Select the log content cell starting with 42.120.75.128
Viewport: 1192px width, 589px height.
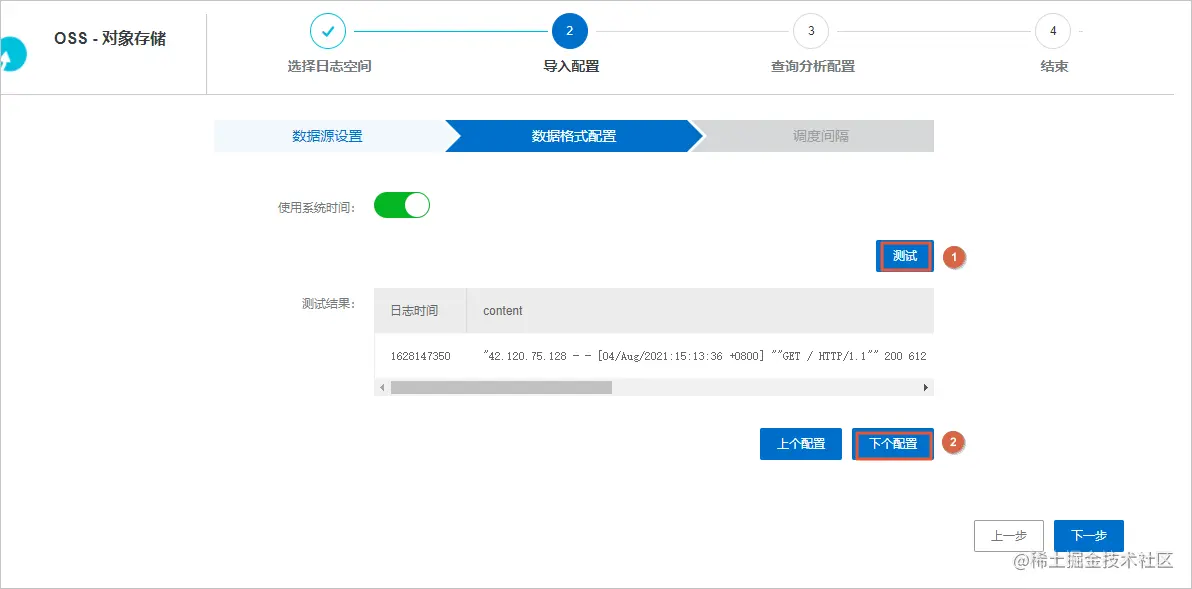(705, 356)
